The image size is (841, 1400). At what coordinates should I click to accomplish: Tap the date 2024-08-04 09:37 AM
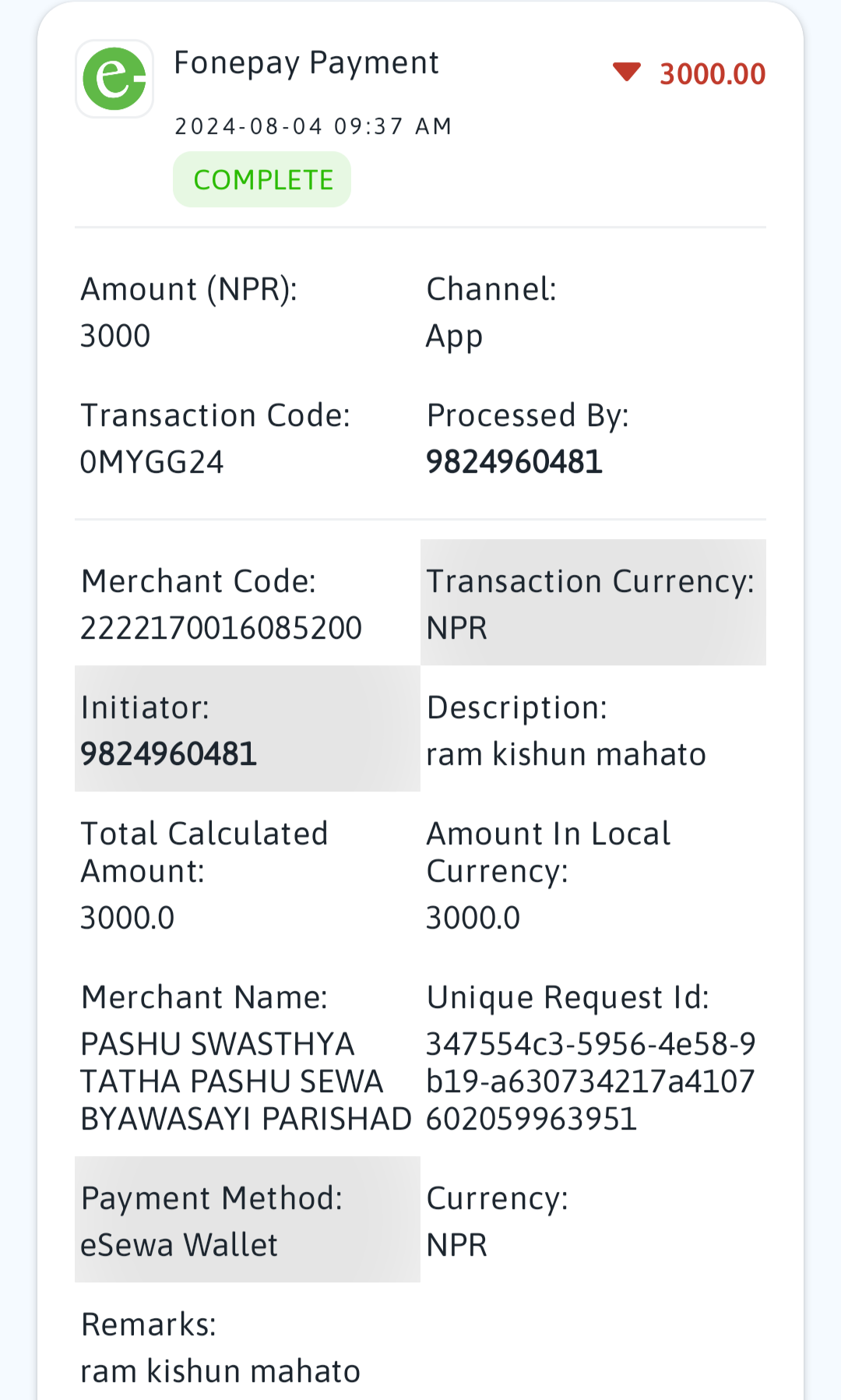click(x=313, y=126)
